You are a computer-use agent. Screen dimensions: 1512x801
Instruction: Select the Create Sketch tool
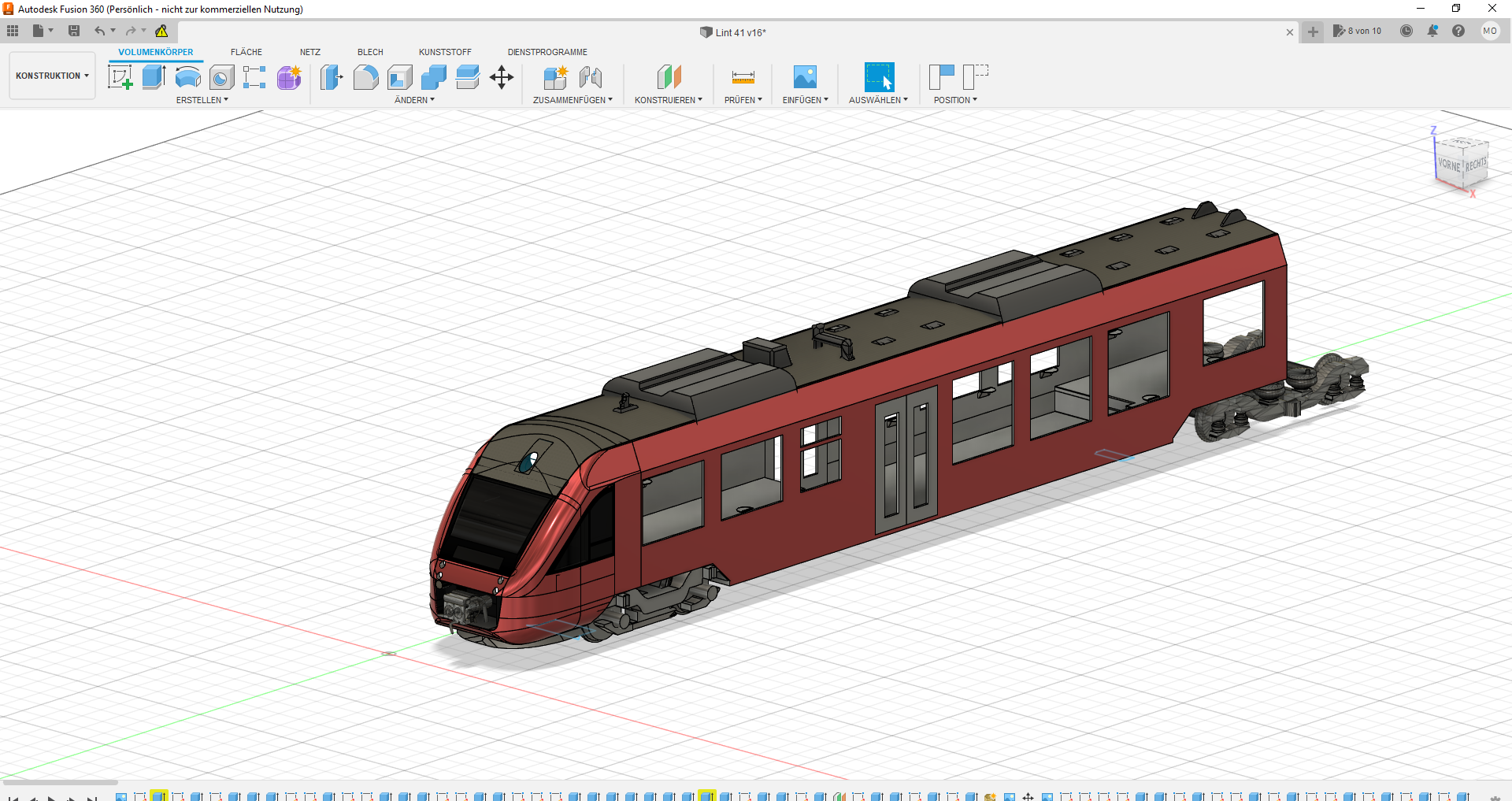coord(120,77)
